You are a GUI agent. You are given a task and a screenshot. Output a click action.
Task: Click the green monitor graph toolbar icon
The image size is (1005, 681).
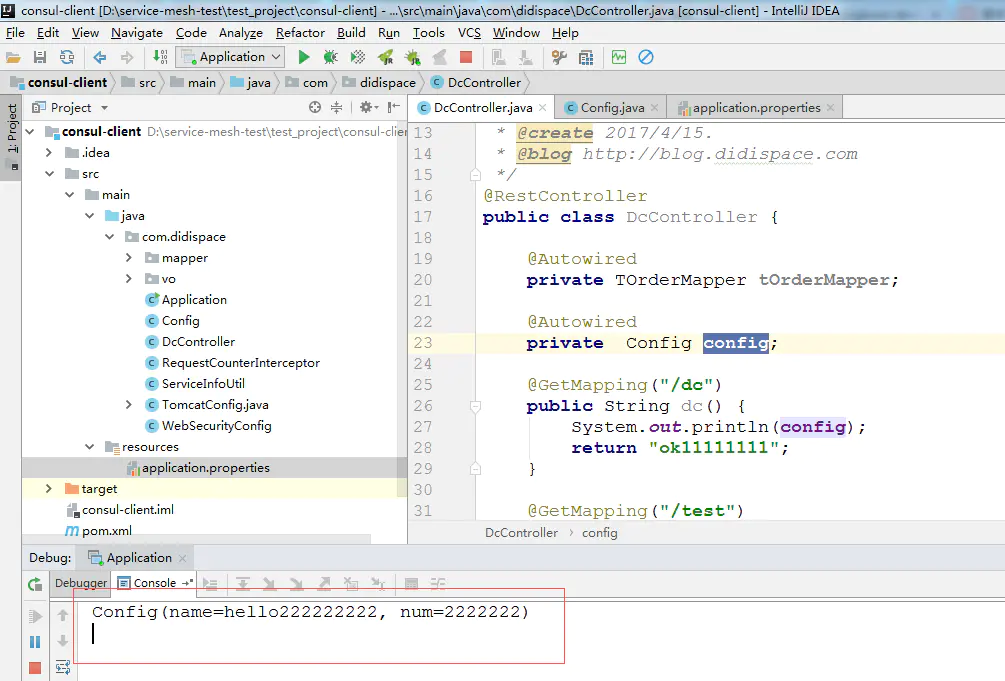coord(619,57)
